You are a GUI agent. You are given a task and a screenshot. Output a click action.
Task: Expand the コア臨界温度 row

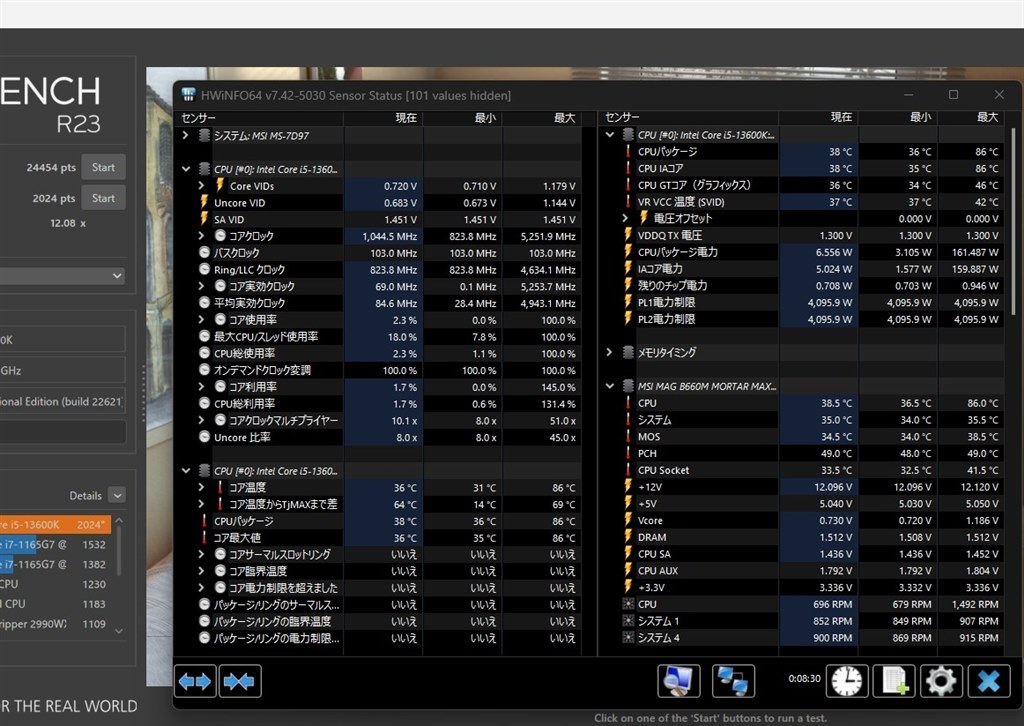click(x=201, y=571)
